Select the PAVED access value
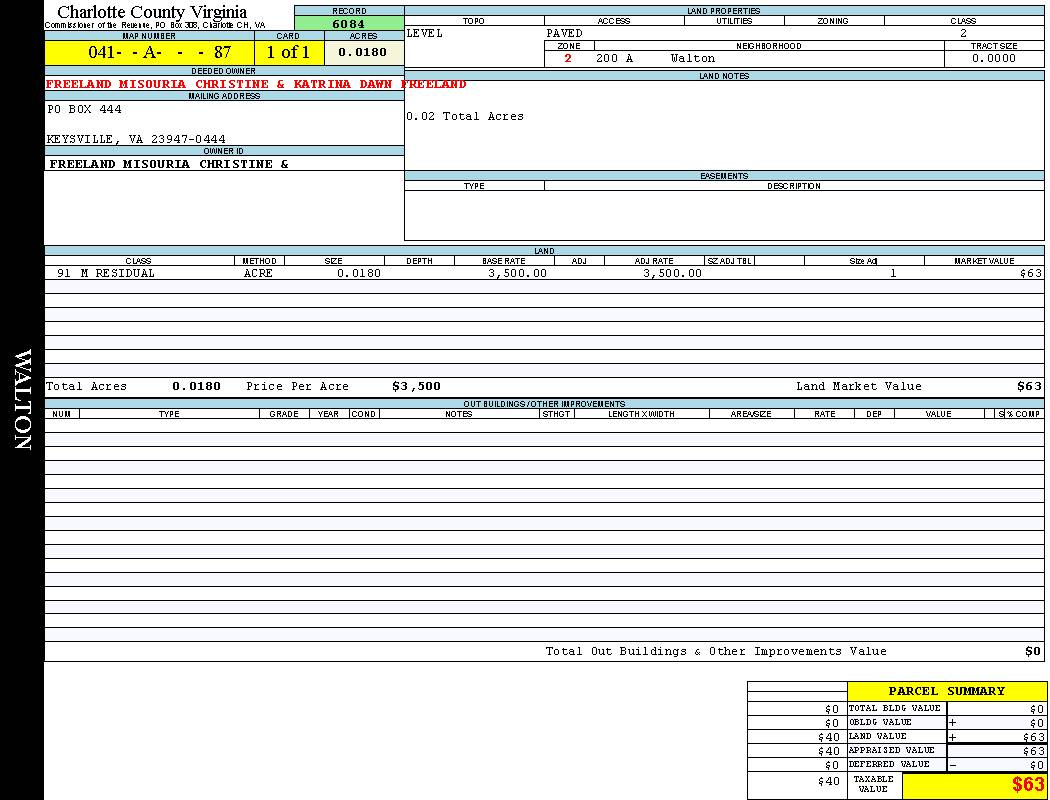The width and height of the screenshot is (1050, 800). (x=564, y=34)
